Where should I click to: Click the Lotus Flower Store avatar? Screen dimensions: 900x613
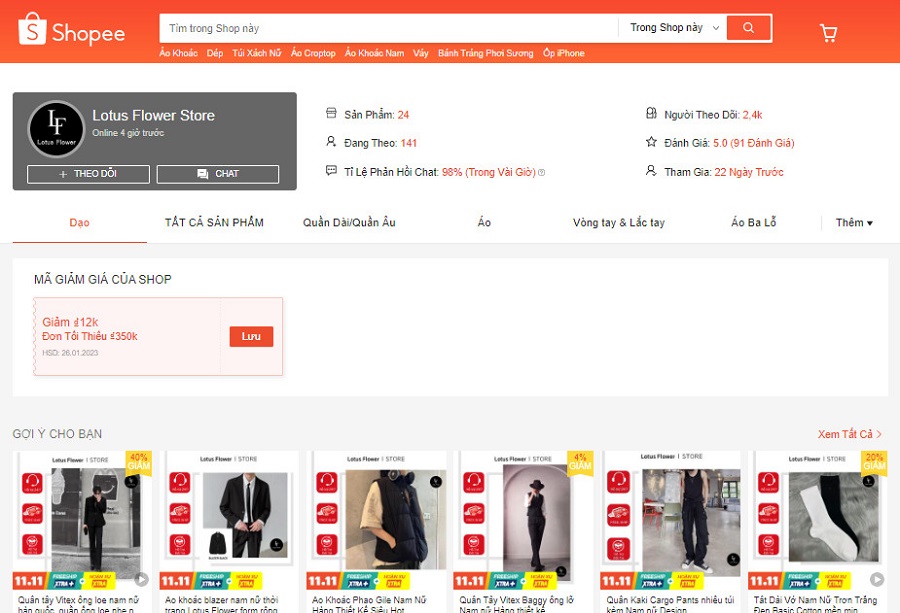56,129
